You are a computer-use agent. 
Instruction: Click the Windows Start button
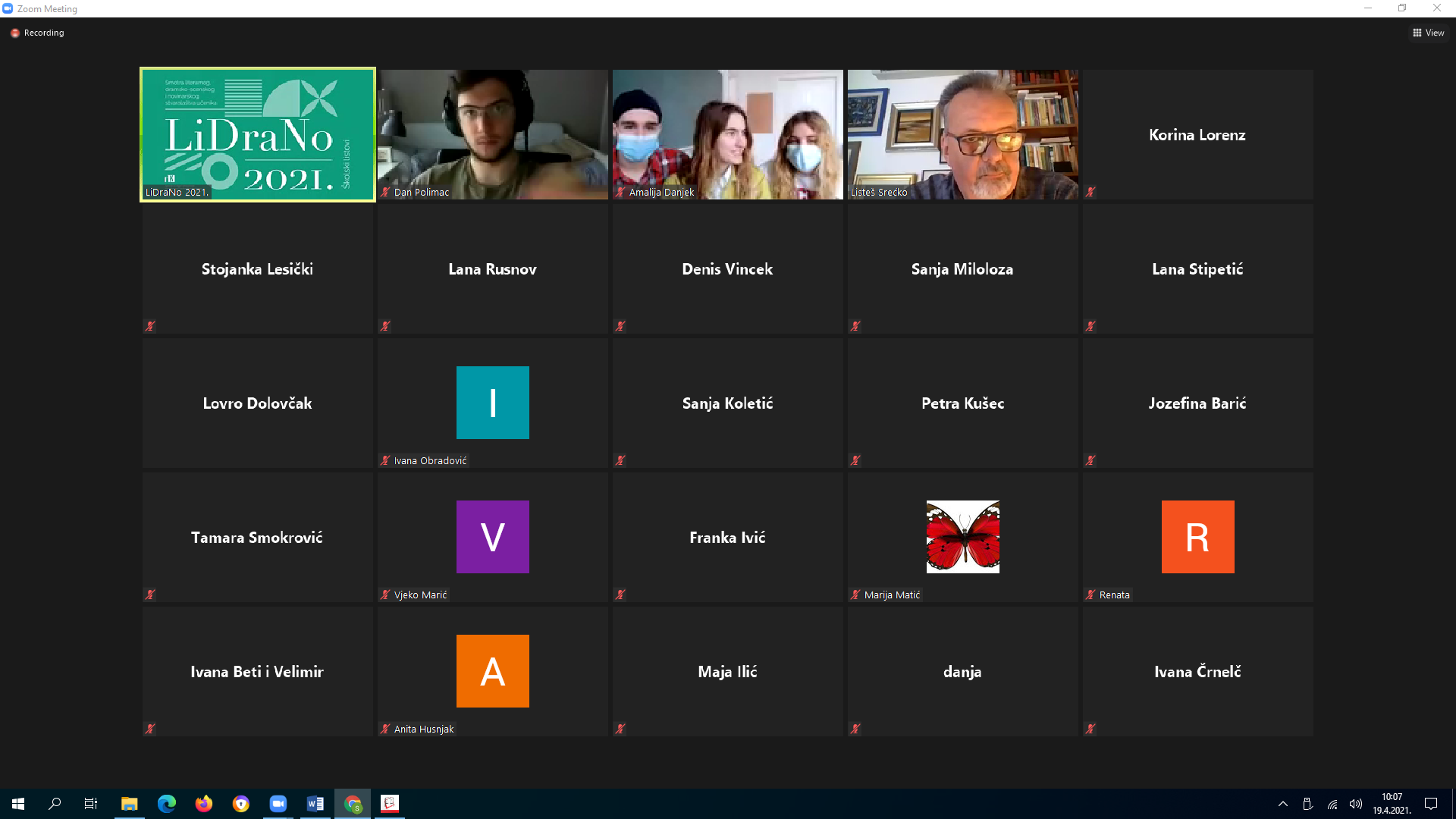pyautogui.click(x=18, y=804)
